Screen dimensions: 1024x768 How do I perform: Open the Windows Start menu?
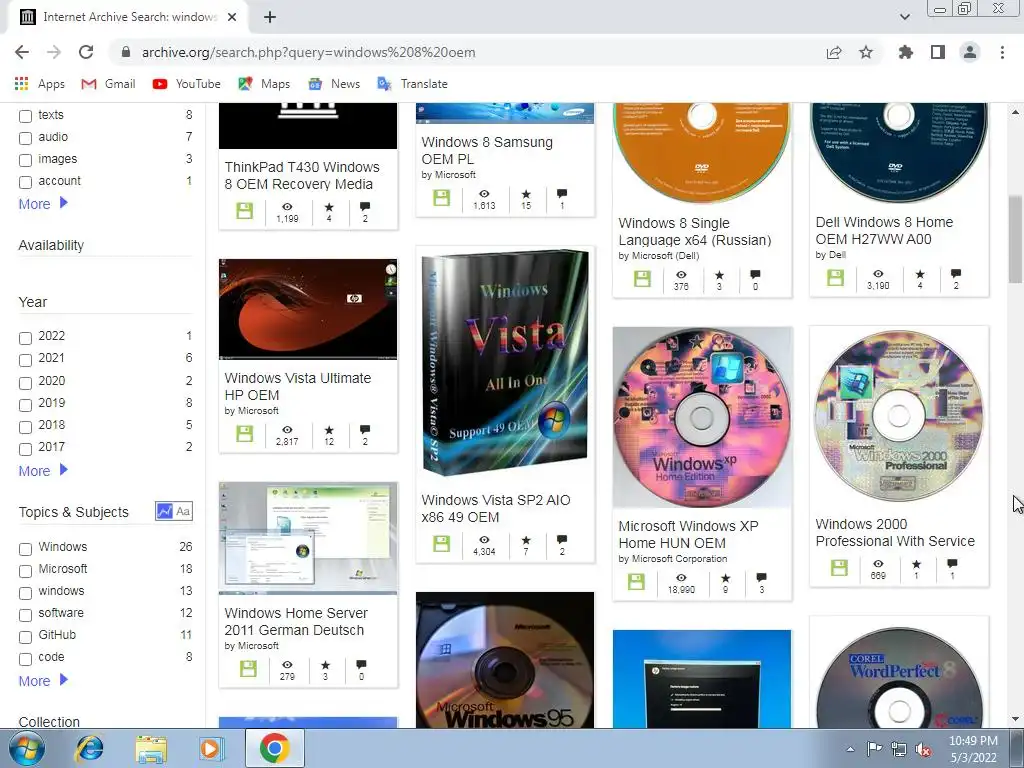pyautogui.click(x=26, y=749)
